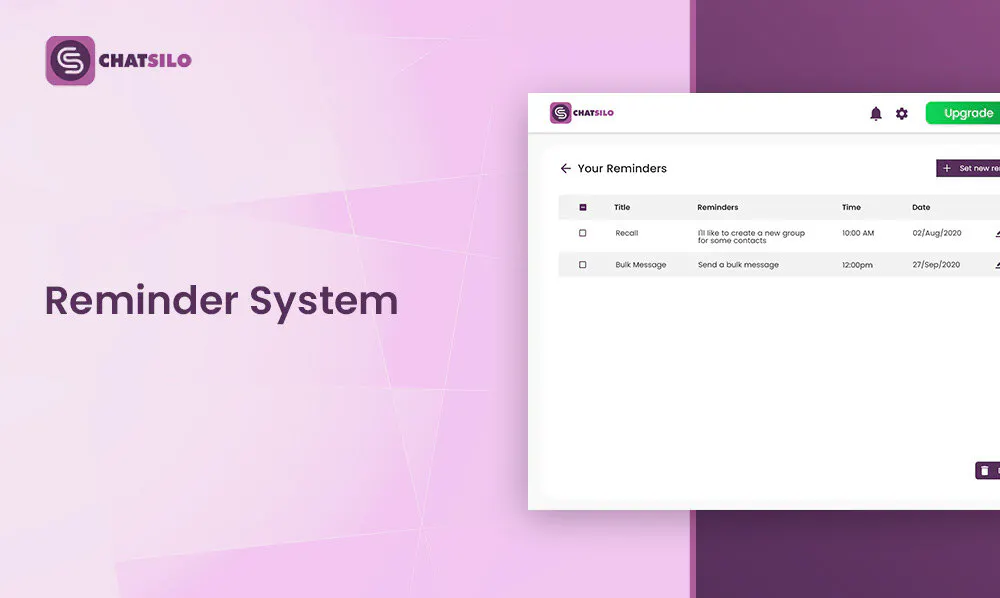Viewport: 1000px width, 598px height.
Task: Click the Time column header
Action: 851,207
